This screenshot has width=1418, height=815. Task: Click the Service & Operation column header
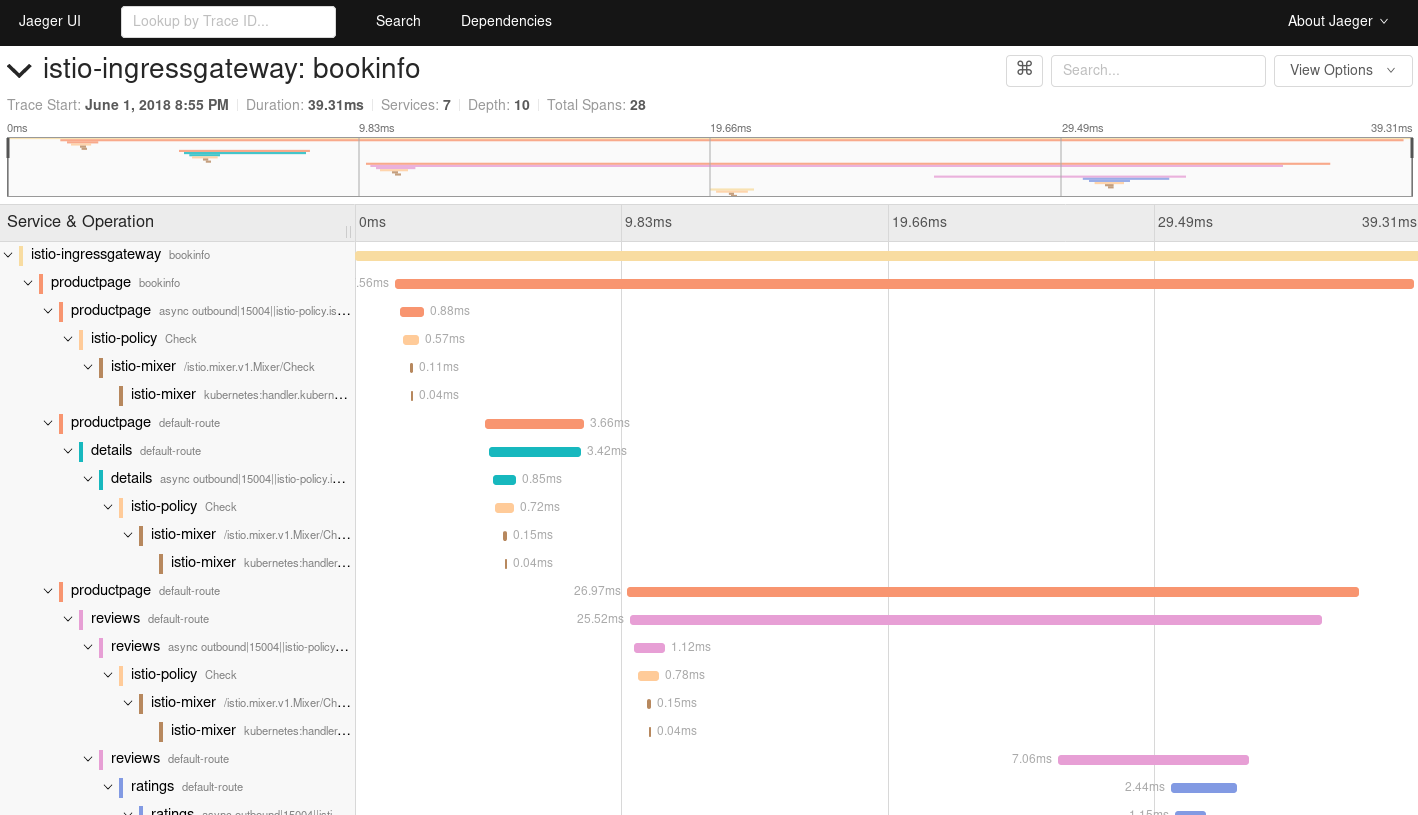point(81,222)
